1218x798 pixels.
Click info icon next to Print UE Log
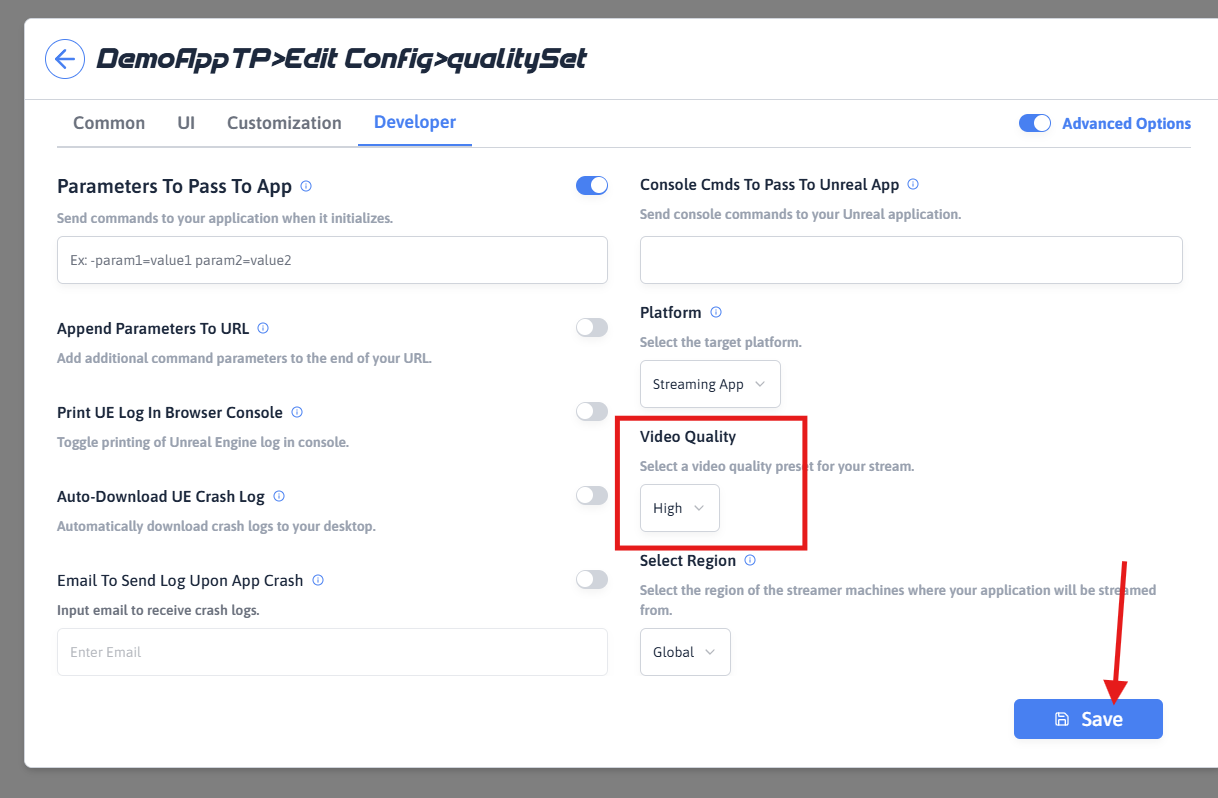point(297,412)
